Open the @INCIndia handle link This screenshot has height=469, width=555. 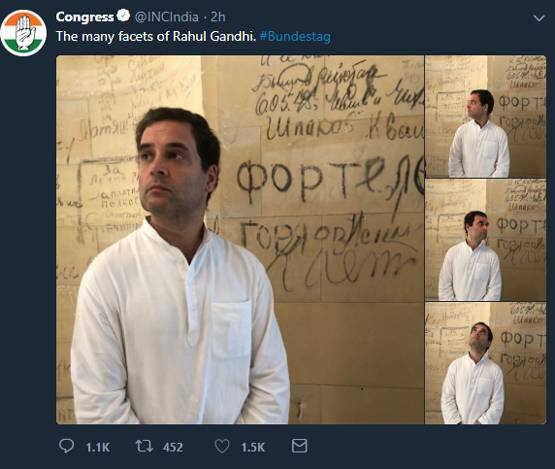pyautogui.click(x=166, y=17)
